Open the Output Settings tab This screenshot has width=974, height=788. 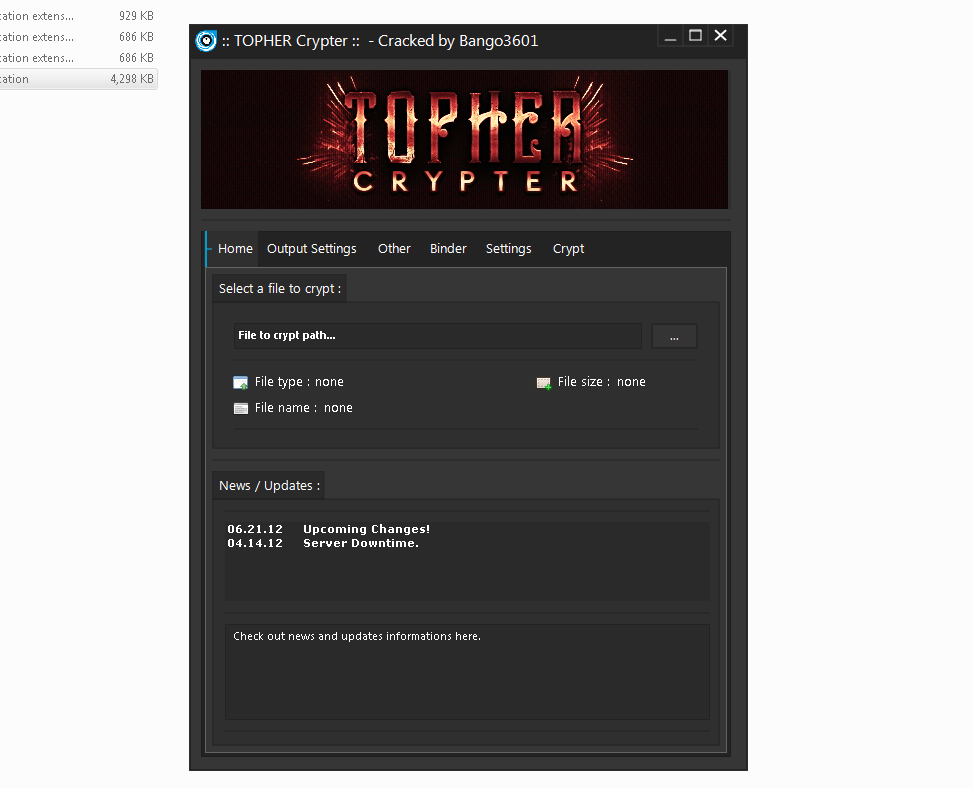[x=311, y=249]
